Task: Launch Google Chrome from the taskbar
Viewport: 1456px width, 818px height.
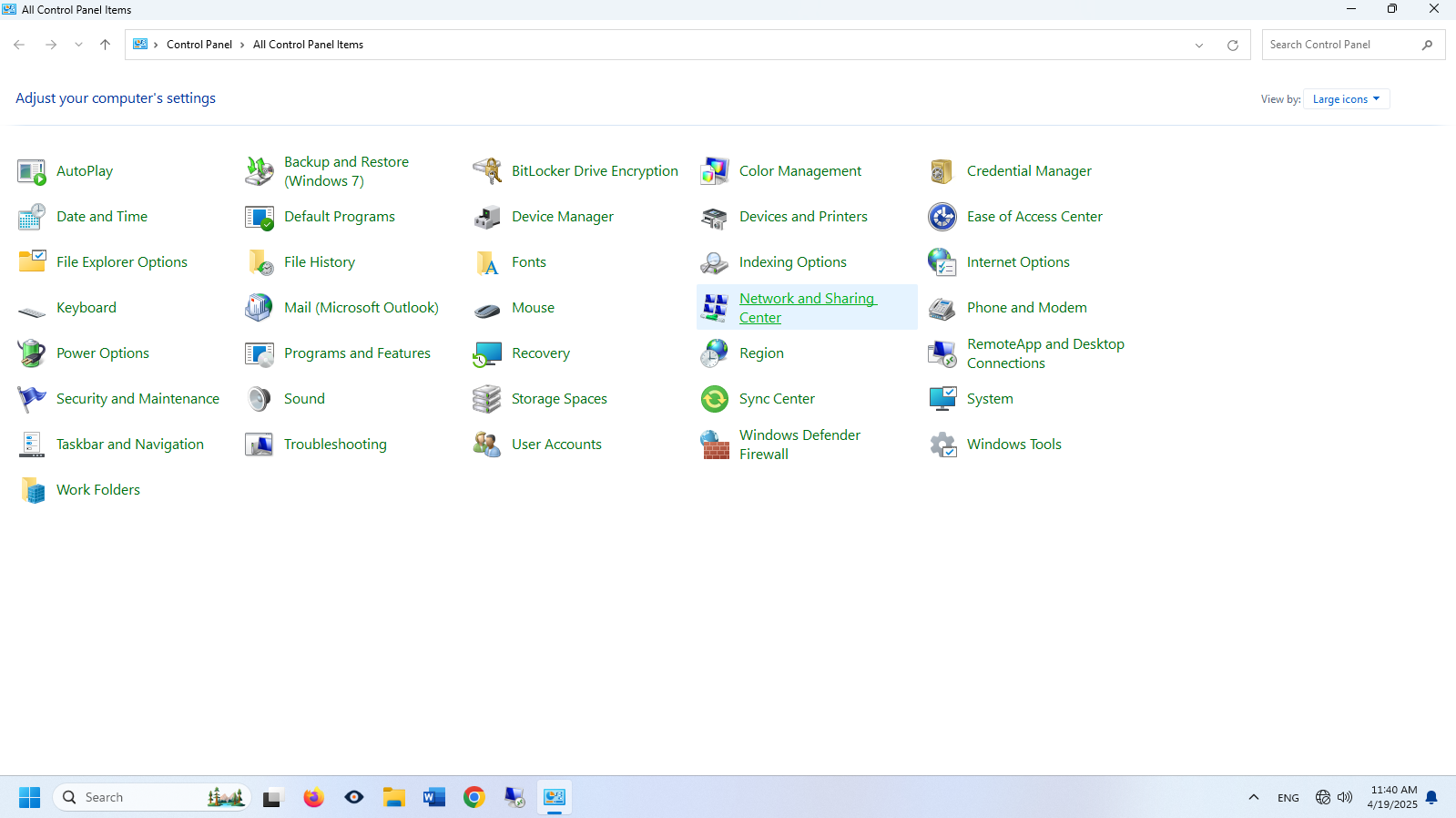Action: tap(474, 797)
